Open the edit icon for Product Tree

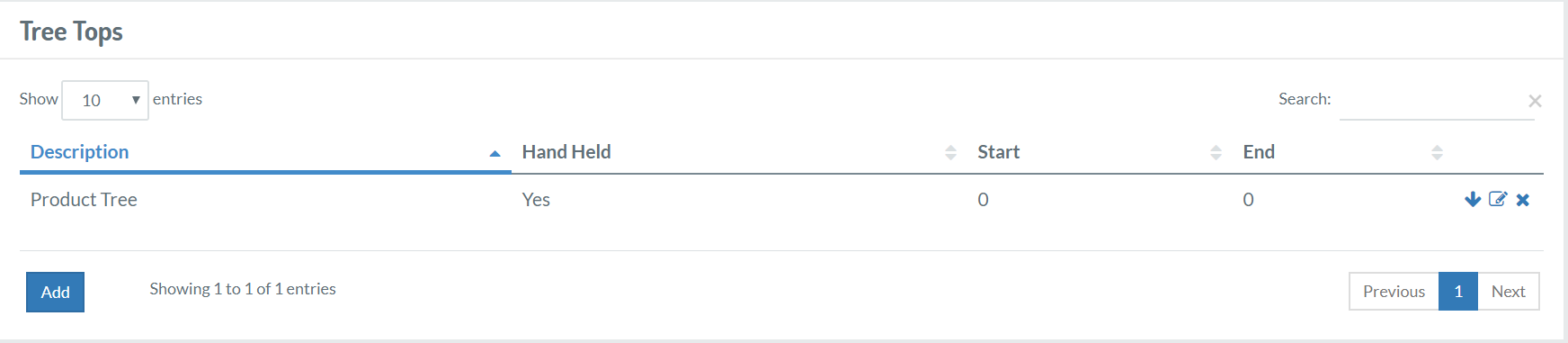coord(1498,200)
